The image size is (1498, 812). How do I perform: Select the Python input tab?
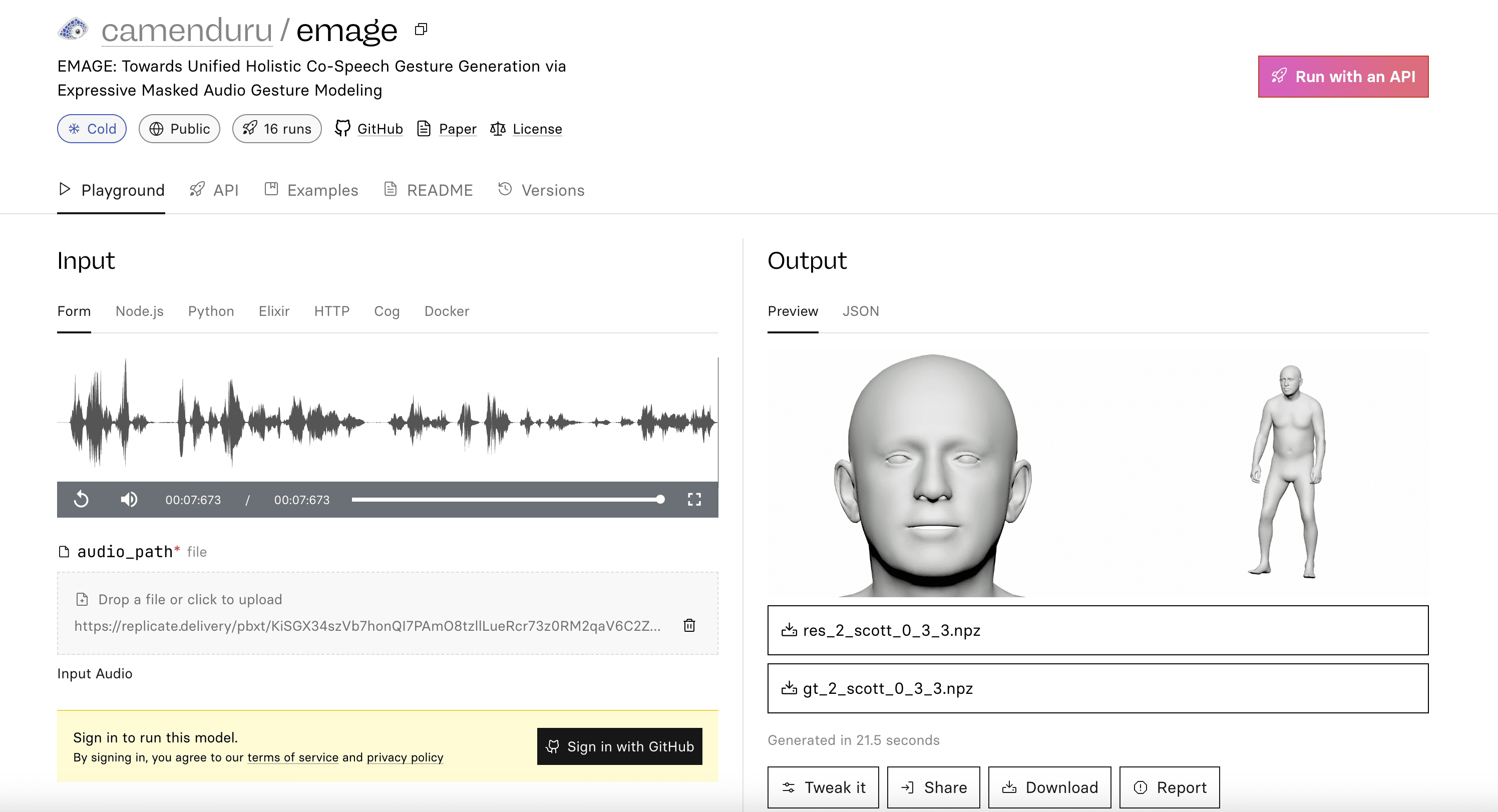click(x=211, y=311)
